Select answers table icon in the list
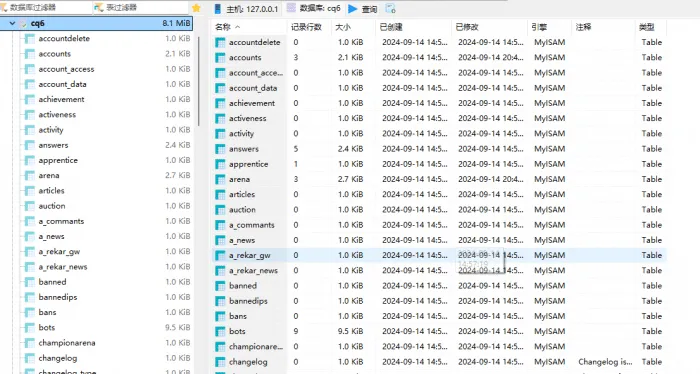 click(220, 149)
